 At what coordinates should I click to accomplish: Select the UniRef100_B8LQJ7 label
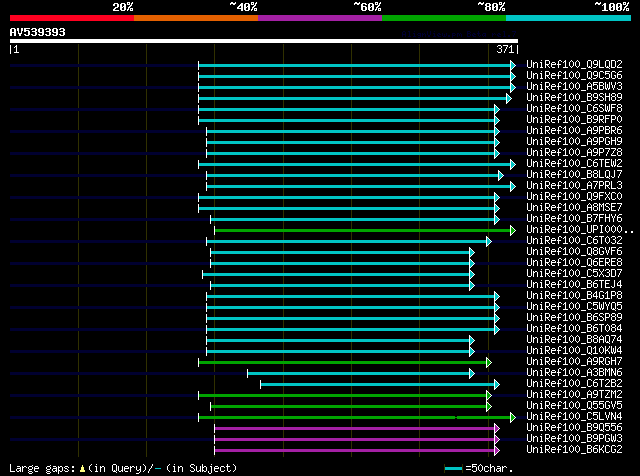coord(574,175)
